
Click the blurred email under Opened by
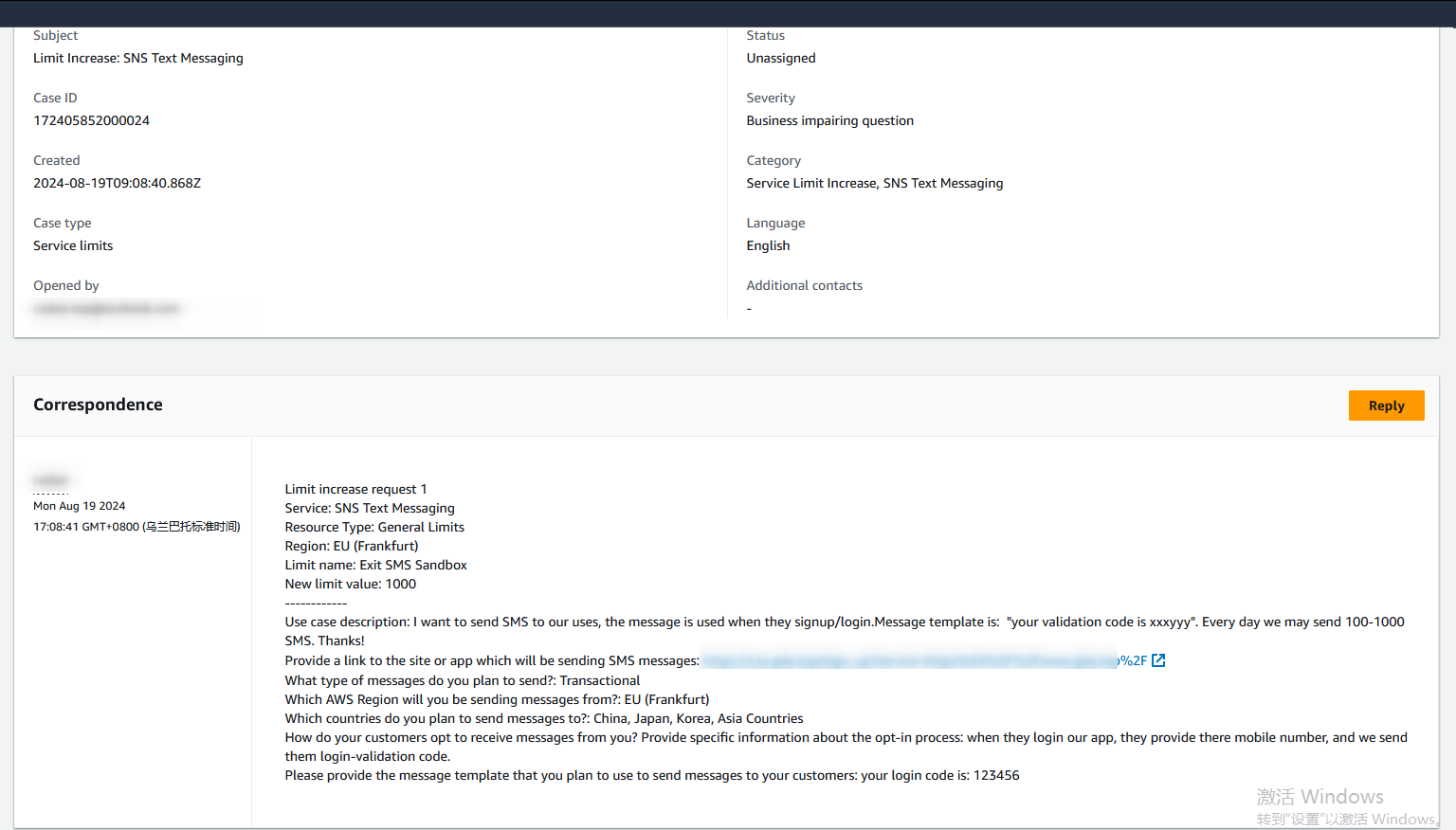(106, 308)
